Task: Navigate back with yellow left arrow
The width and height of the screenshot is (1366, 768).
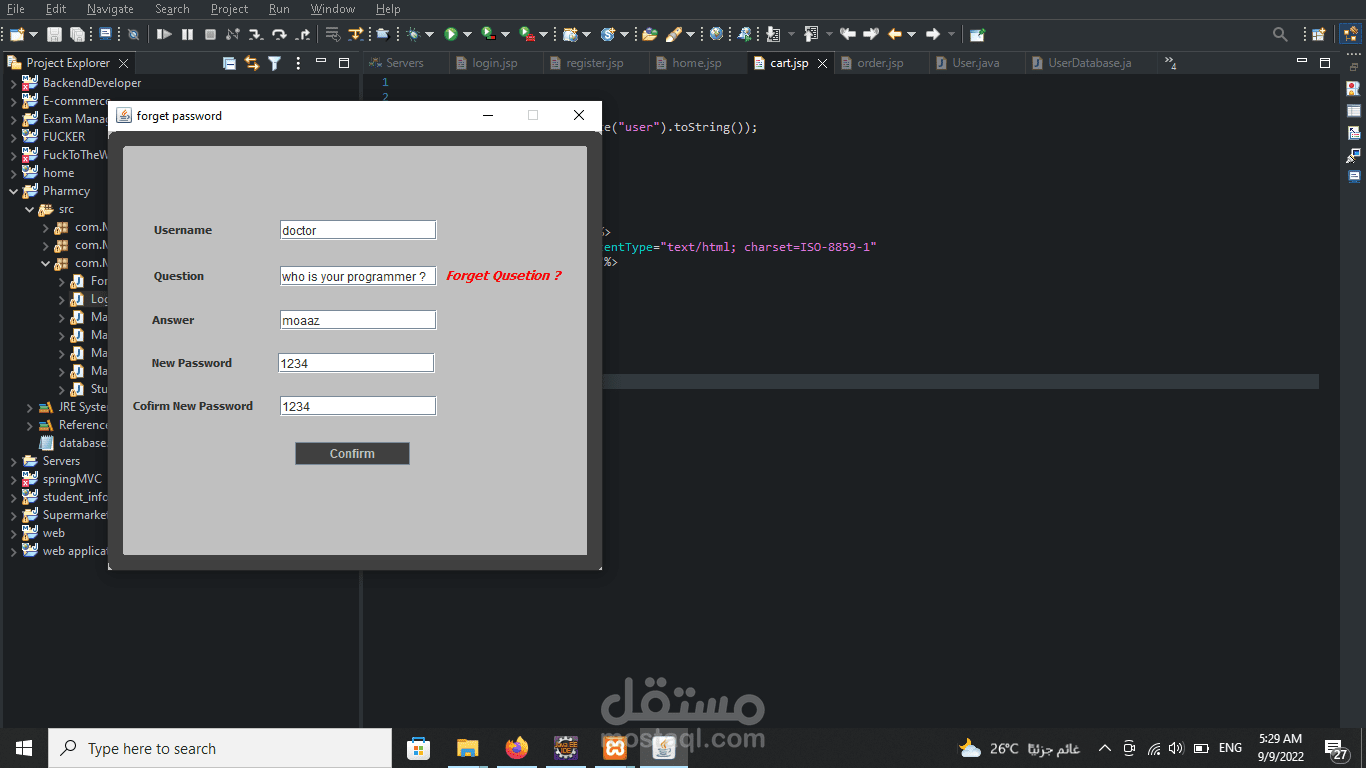Action: point(895,34)
